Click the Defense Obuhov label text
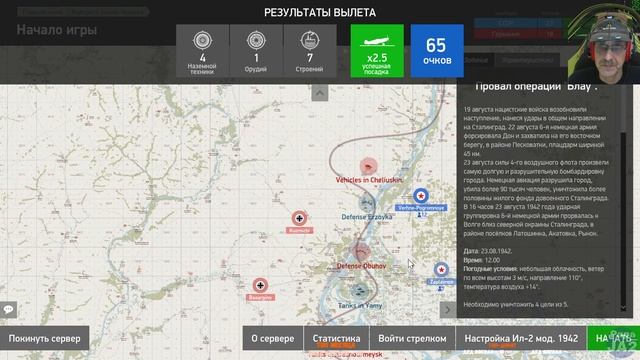The width and height of the screenshot is (640, 360). (x=361, y=266)
